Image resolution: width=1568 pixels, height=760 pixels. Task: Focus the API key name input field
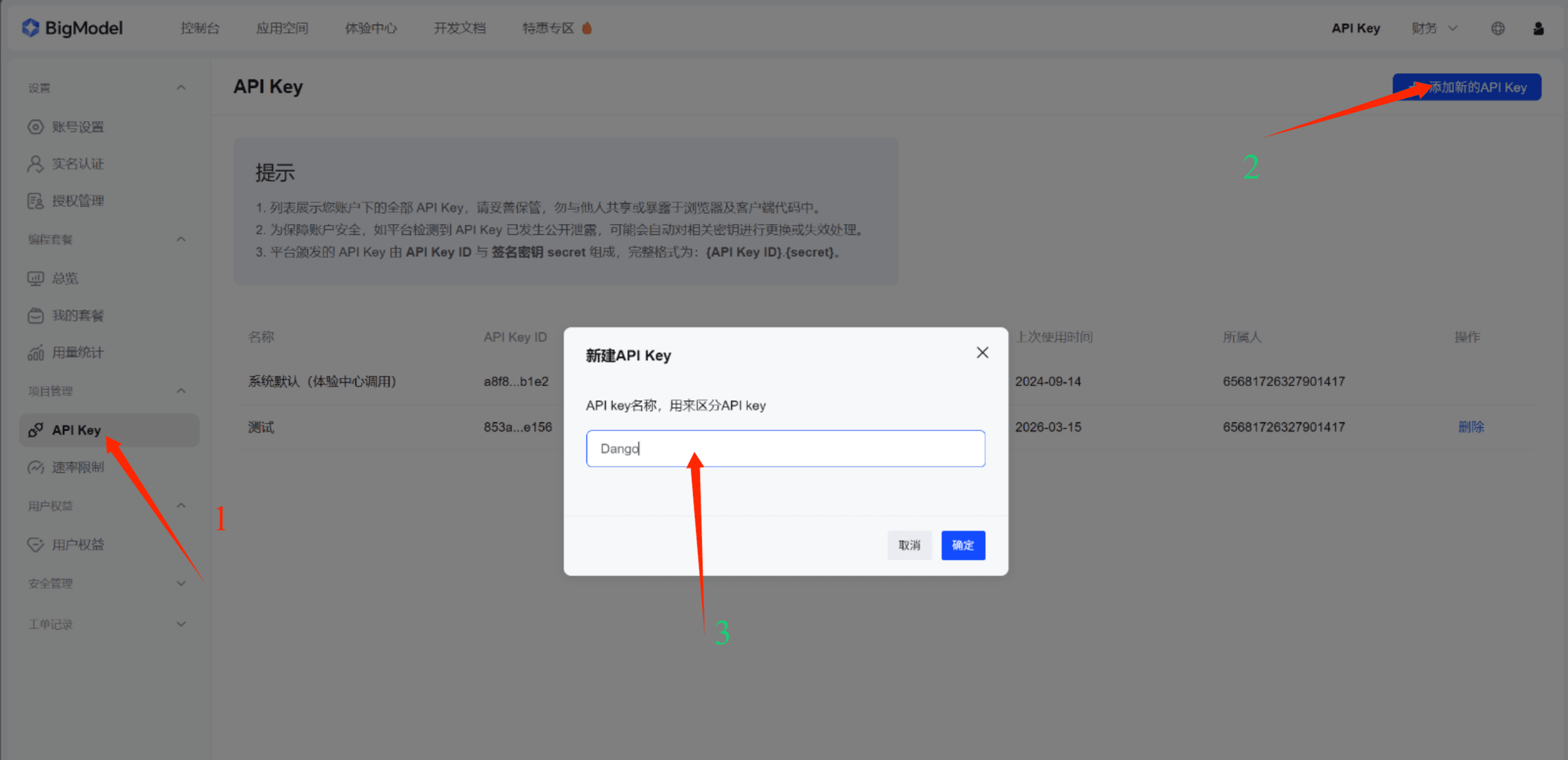785,448
